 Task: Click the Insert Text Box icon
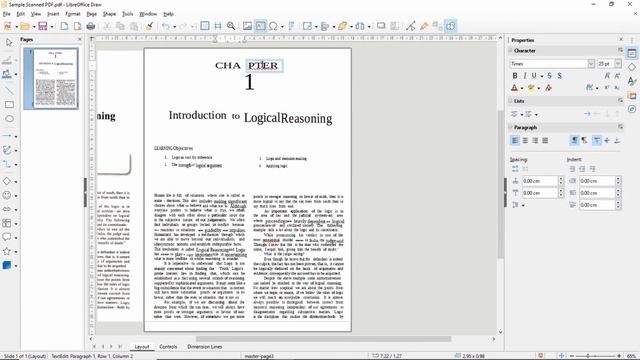click(260, 26)
